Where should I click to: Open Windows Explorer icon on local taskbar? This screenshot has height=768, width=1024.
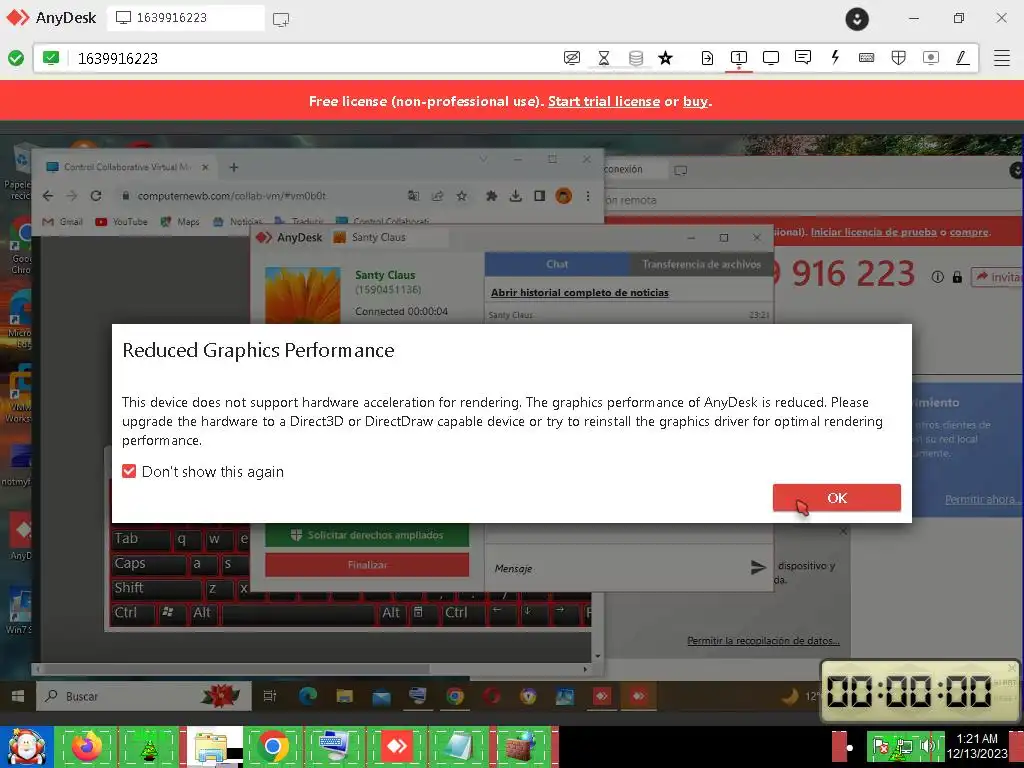point(212,746)
